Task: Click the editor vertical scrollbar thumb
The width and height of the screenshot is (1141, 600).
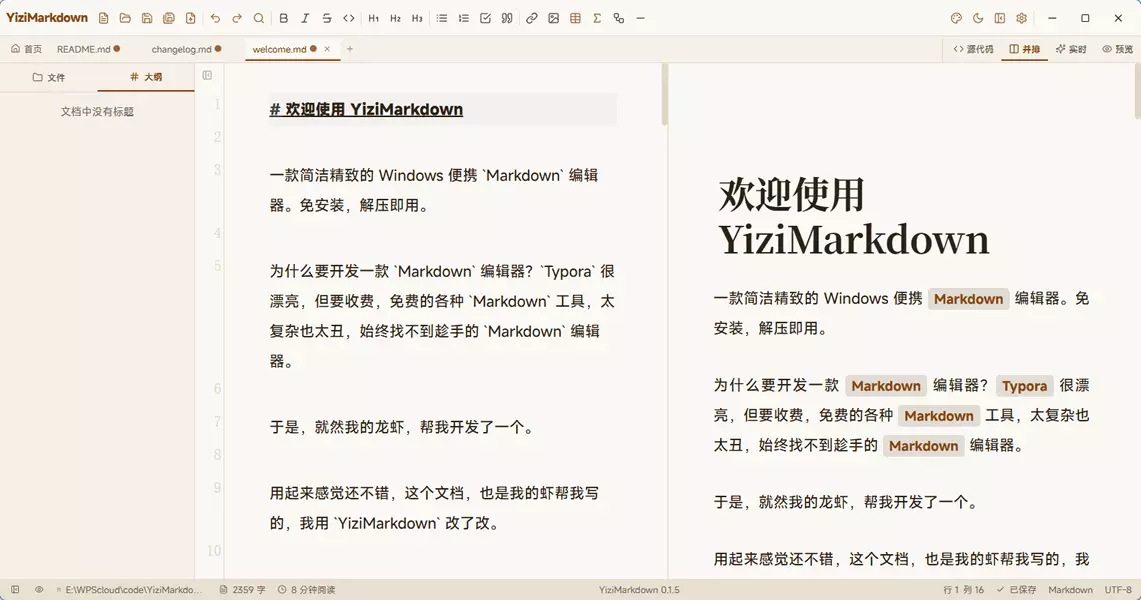Action: (x=664, y=95)
